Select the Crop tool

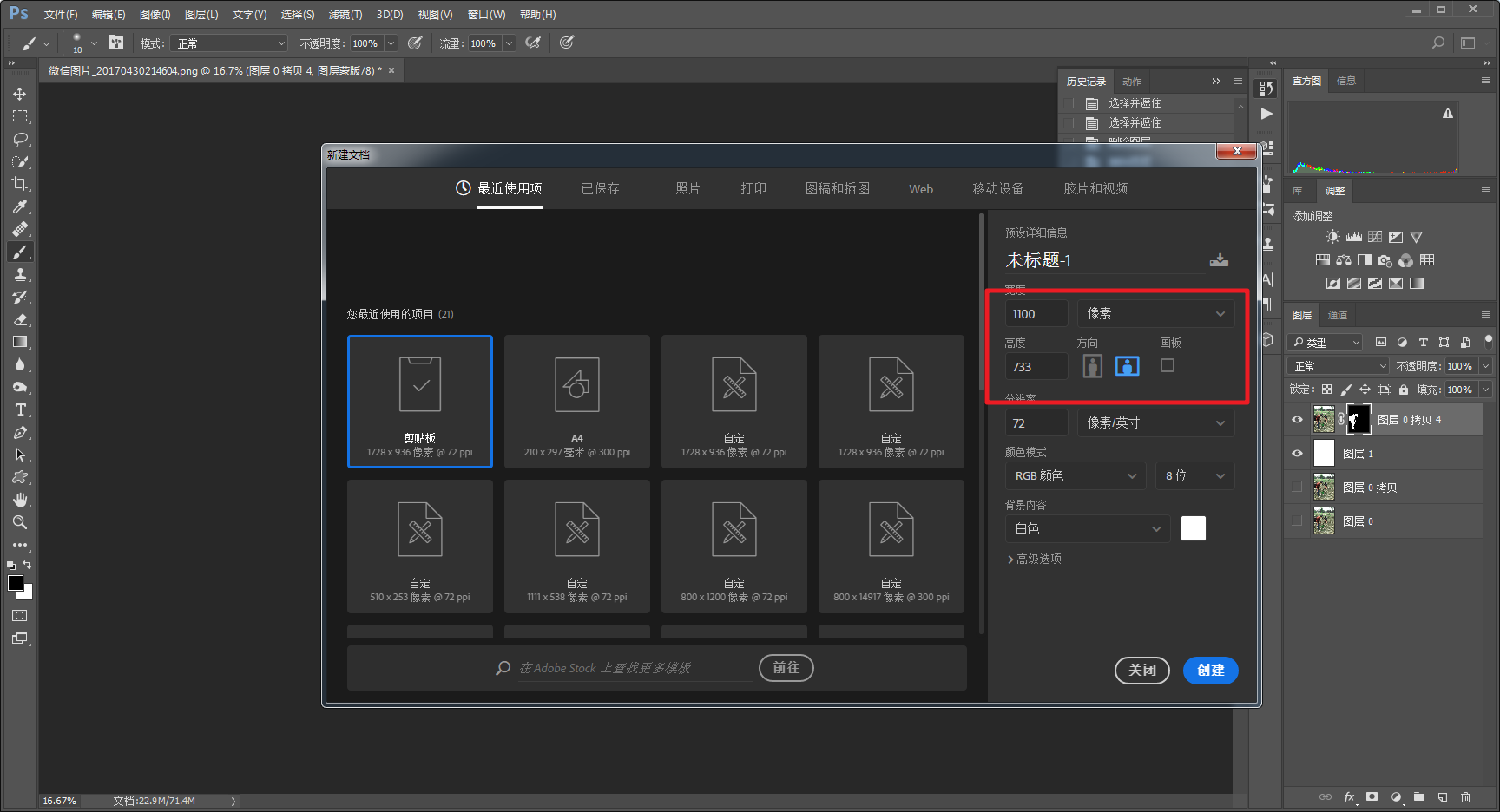tap(20, 184)
